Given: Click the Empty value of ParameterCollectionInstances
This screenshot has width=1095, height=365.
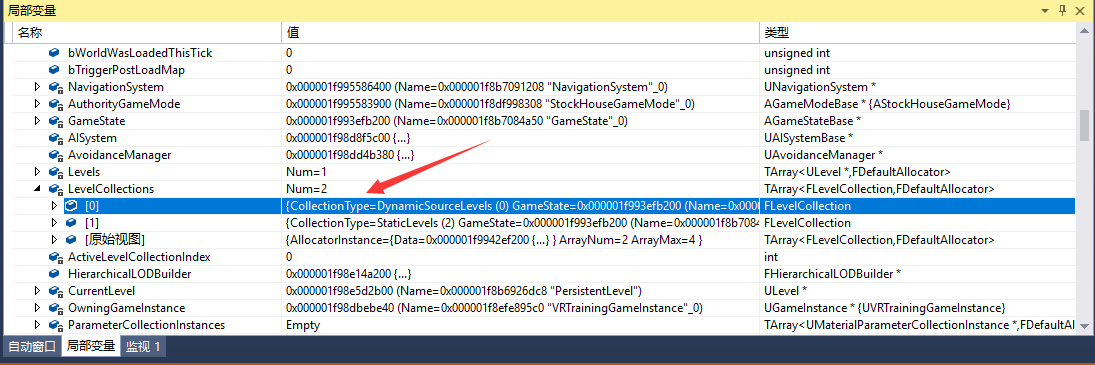Looking at the screenshot, I should (302, 325).
